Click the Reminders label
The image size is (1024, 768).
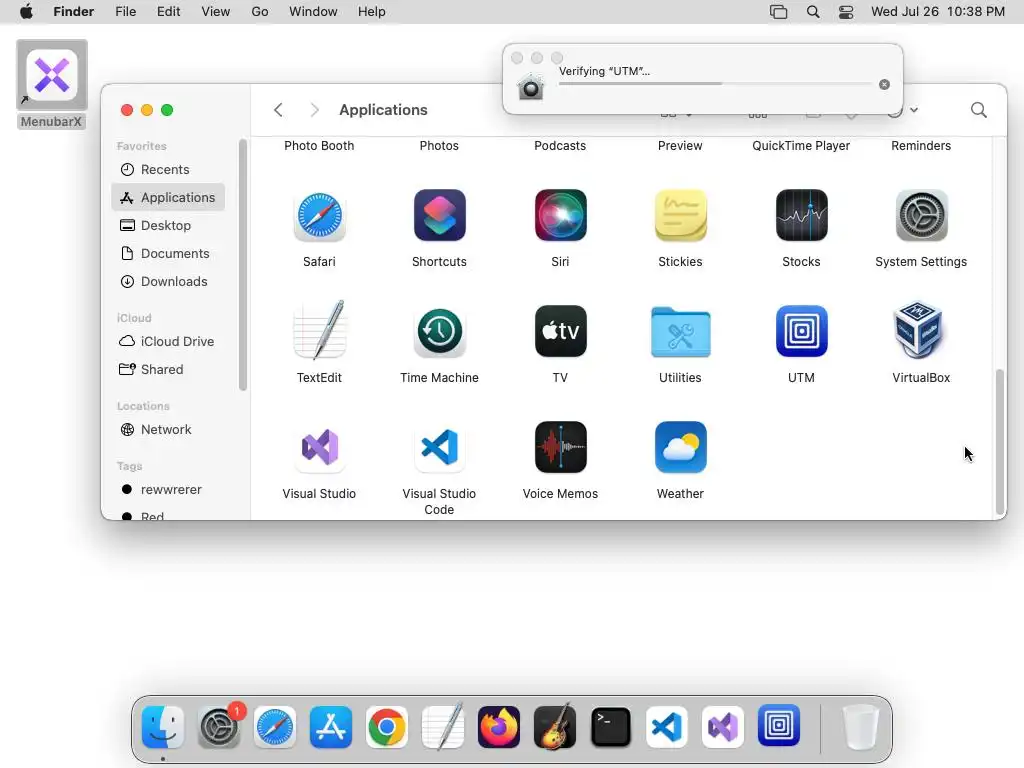tap(921, 146)
